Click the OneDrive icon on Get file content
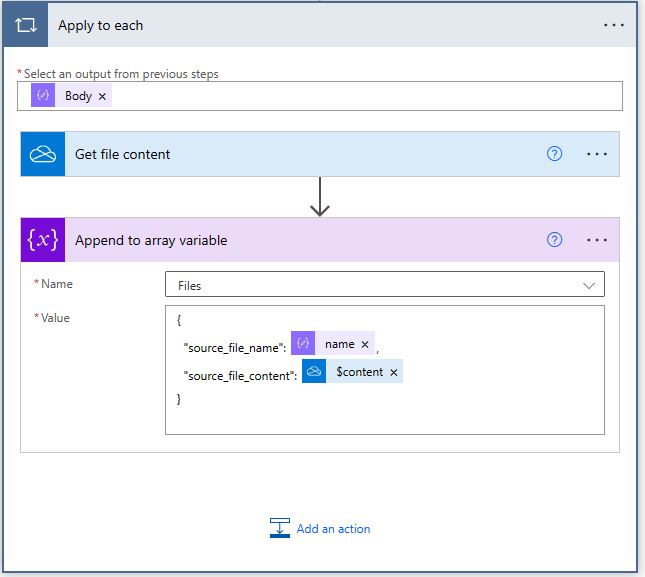The width and height of the screenshot is (645, 577). click(43, 154)
